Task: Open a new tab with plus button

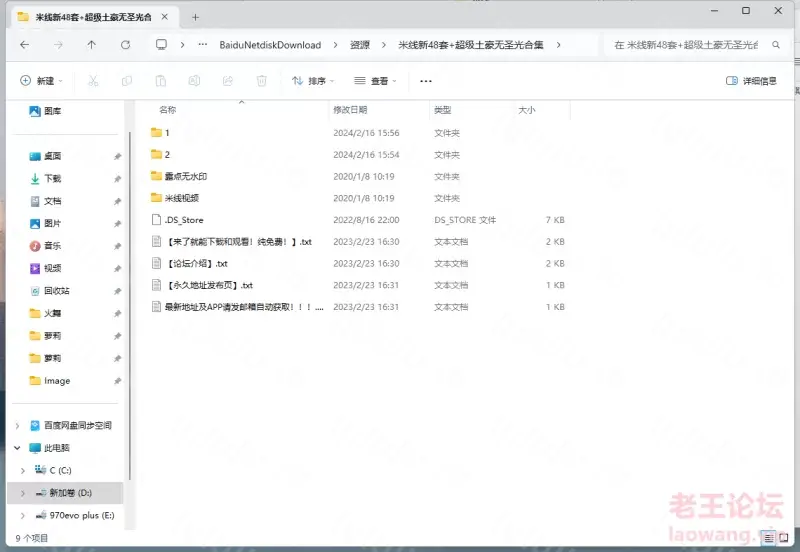Action: (195, 17)
